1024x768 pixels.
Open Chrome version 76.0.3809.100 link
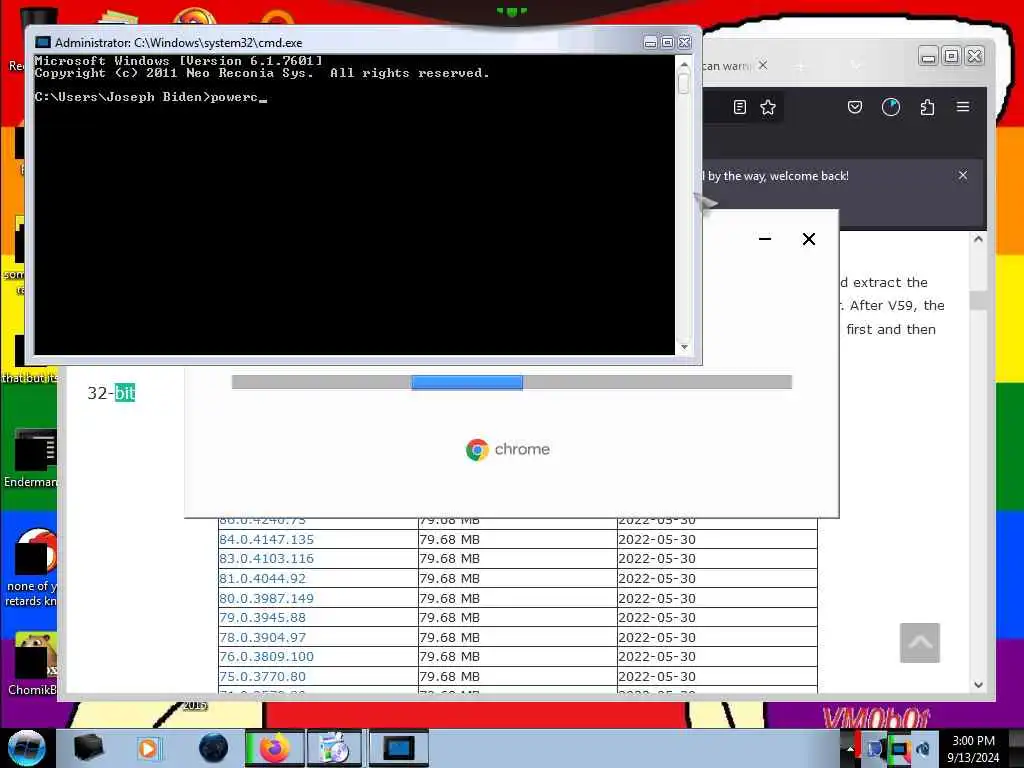pyautogui.click(x=266, y=656)
